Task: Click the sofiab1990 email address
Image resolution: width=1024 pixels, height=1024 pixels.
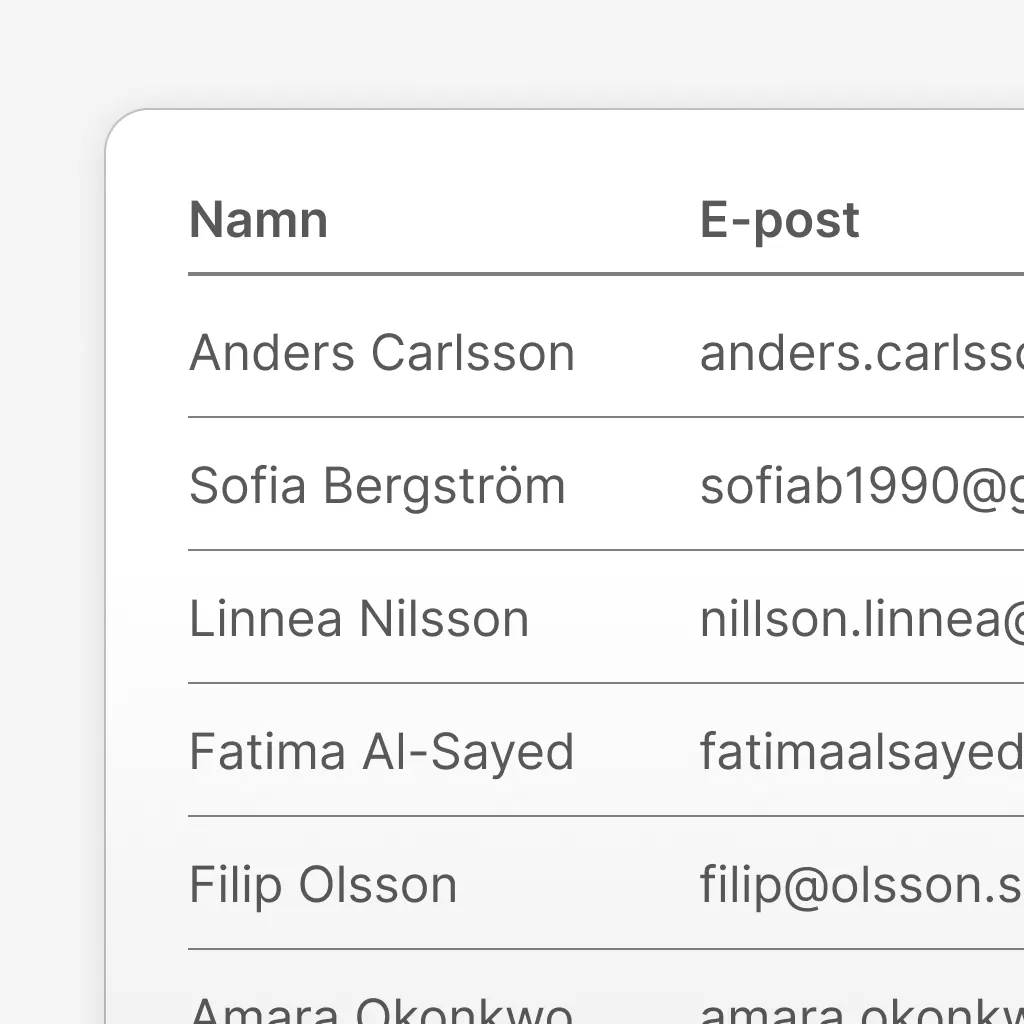Action: coord(860,486)
